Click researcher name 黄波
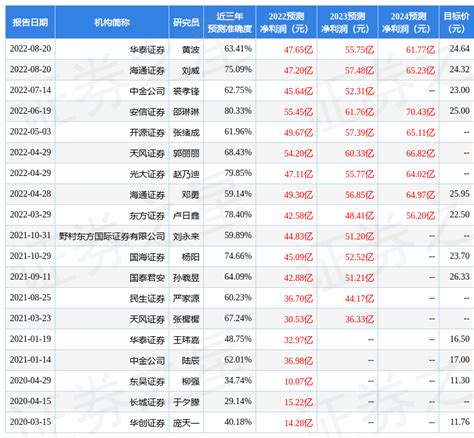The height and width of the screenshot is (438, 474). point(190,50)
